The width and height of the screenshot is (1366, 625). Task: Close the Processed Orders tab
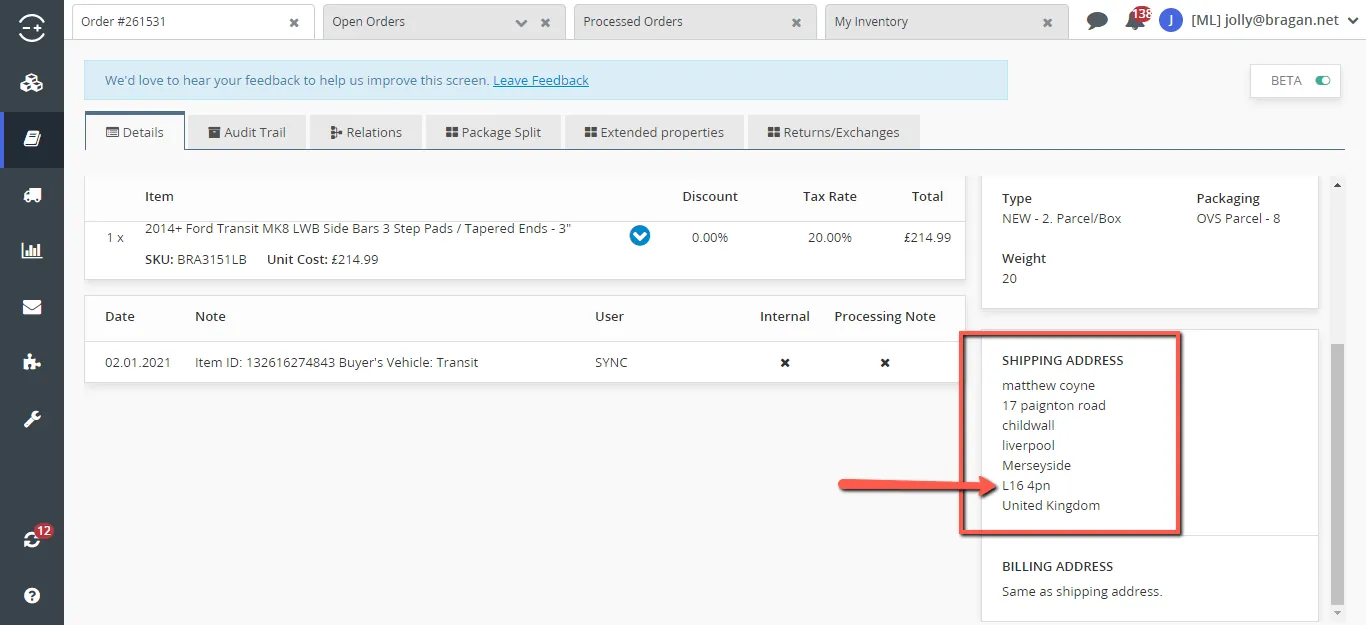pos(796,22)
